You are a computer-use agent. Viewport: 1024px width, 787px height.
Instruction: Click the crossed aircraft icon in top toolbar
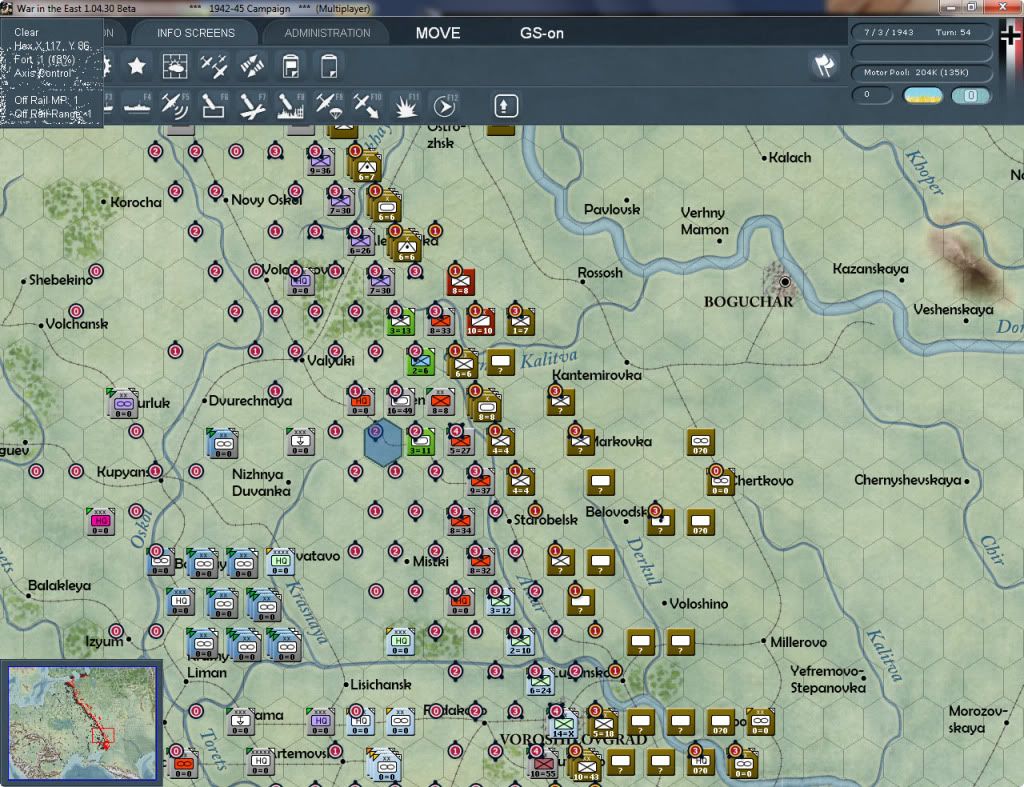214,66
